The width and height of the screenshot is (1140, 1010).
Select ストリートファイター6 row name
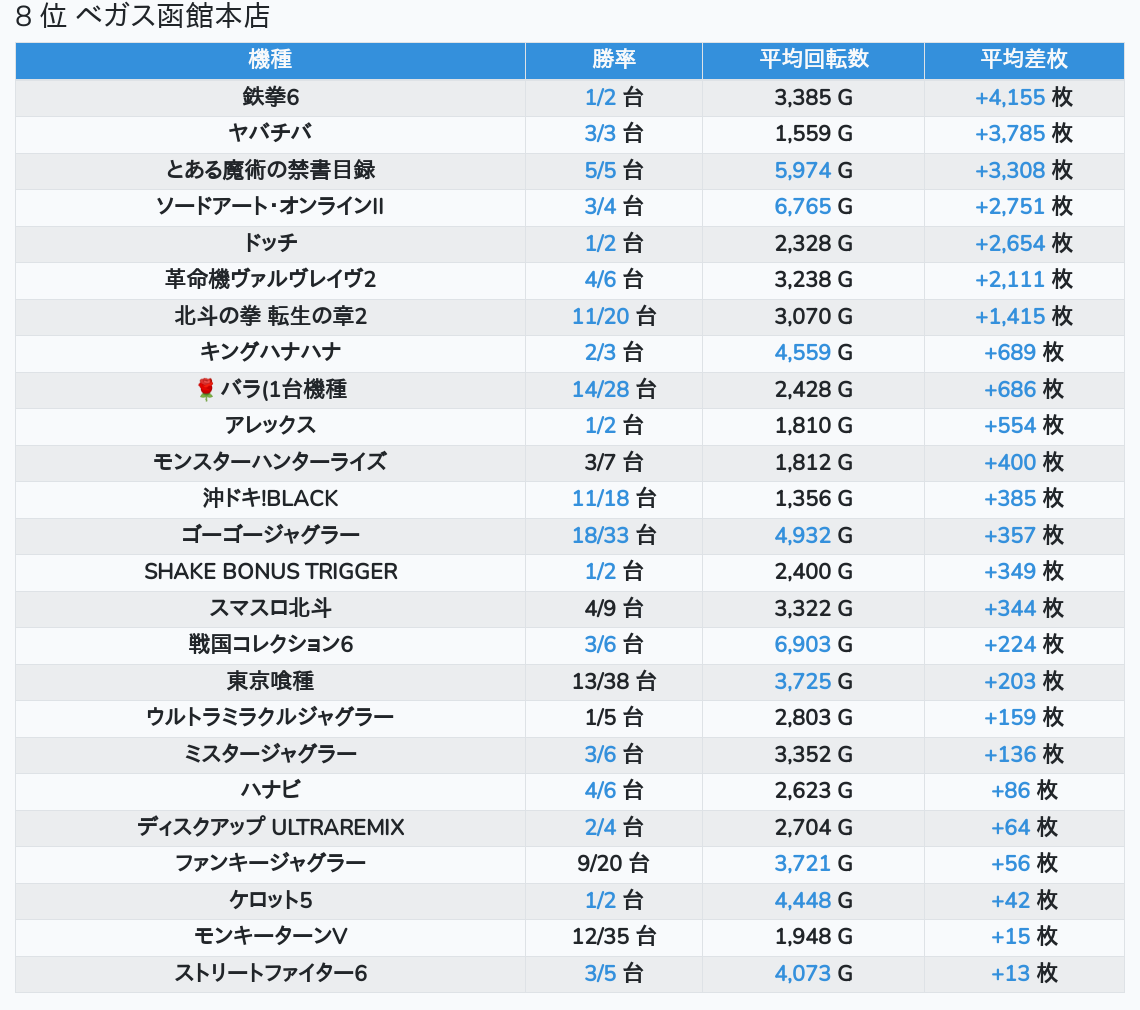pos(270,974)
